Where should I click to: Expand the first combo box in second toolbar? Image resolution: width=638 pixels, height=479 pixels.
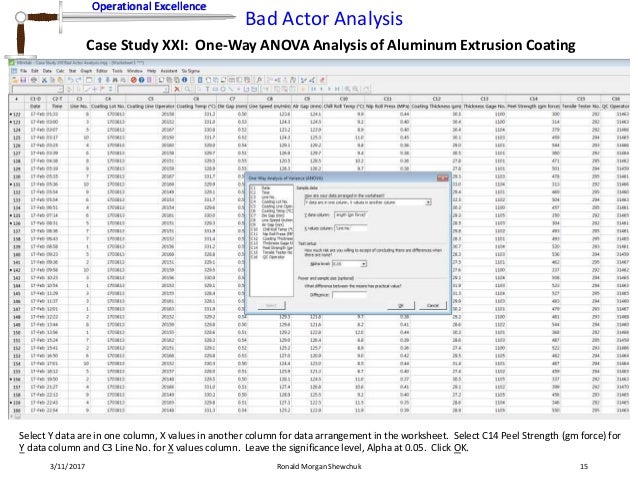[61, 89]
